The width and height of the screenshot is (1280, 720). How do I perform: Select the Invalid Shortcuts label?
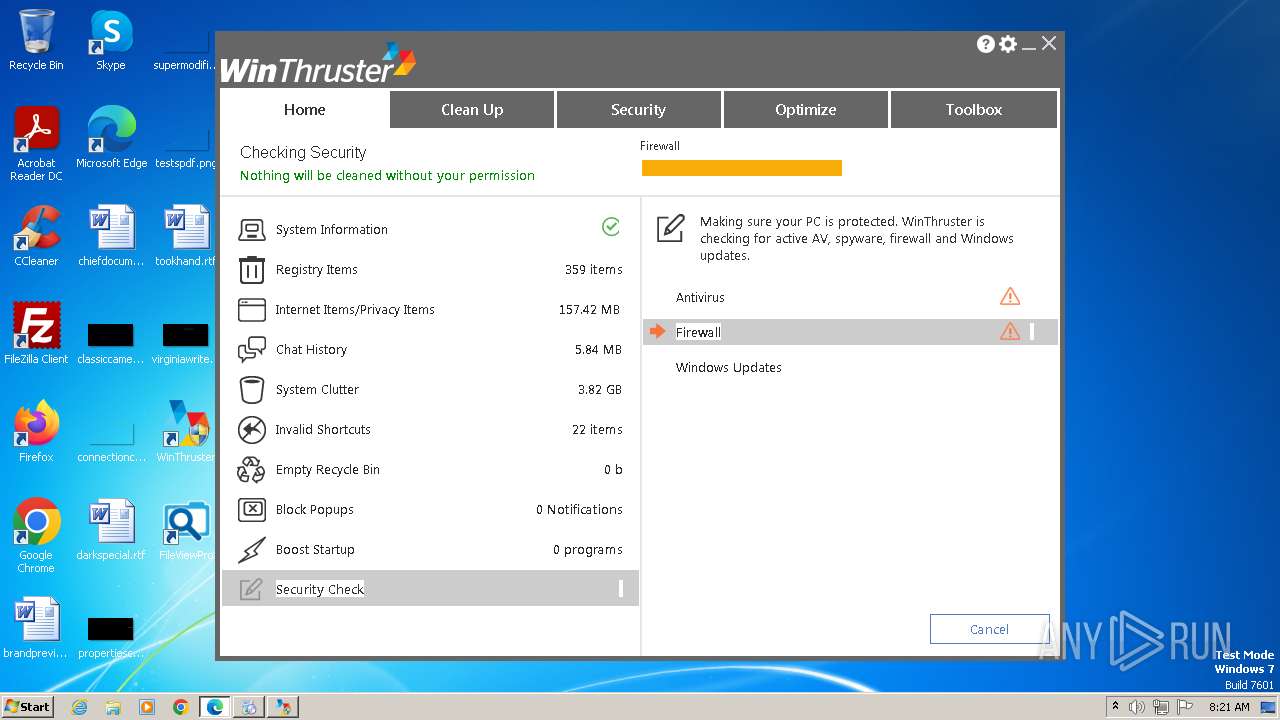coord(323,430)
